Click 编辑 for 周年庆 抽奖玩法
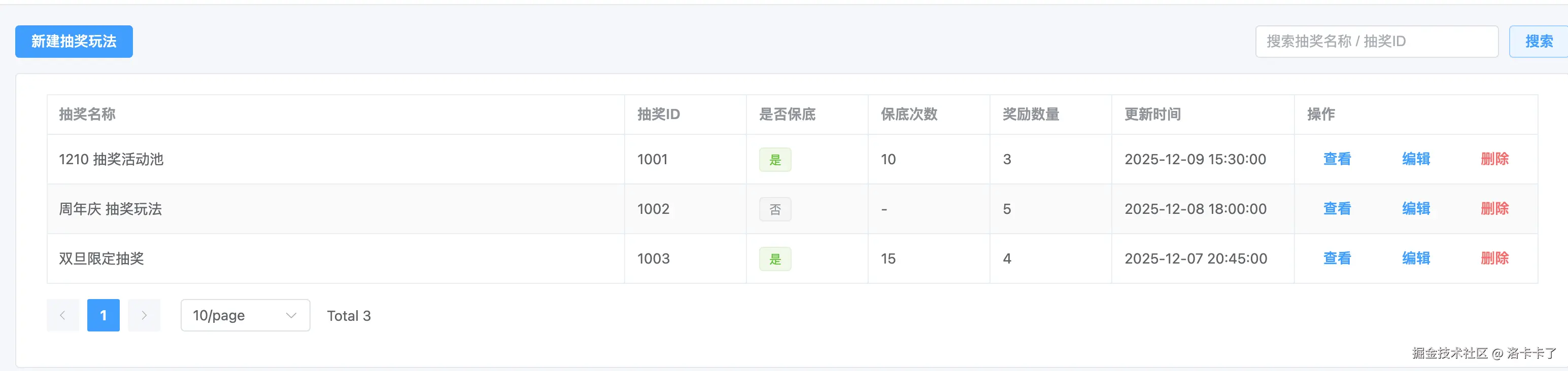 [x=1416, y=209]
